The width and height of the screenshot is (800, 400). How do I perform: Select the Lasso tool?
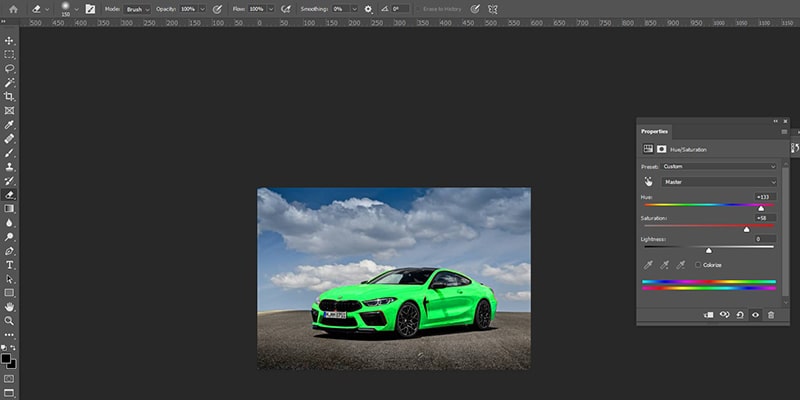click(9, 68)
